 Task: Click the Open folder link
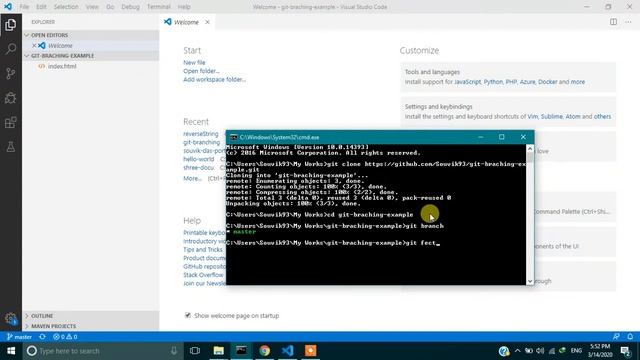201,71
